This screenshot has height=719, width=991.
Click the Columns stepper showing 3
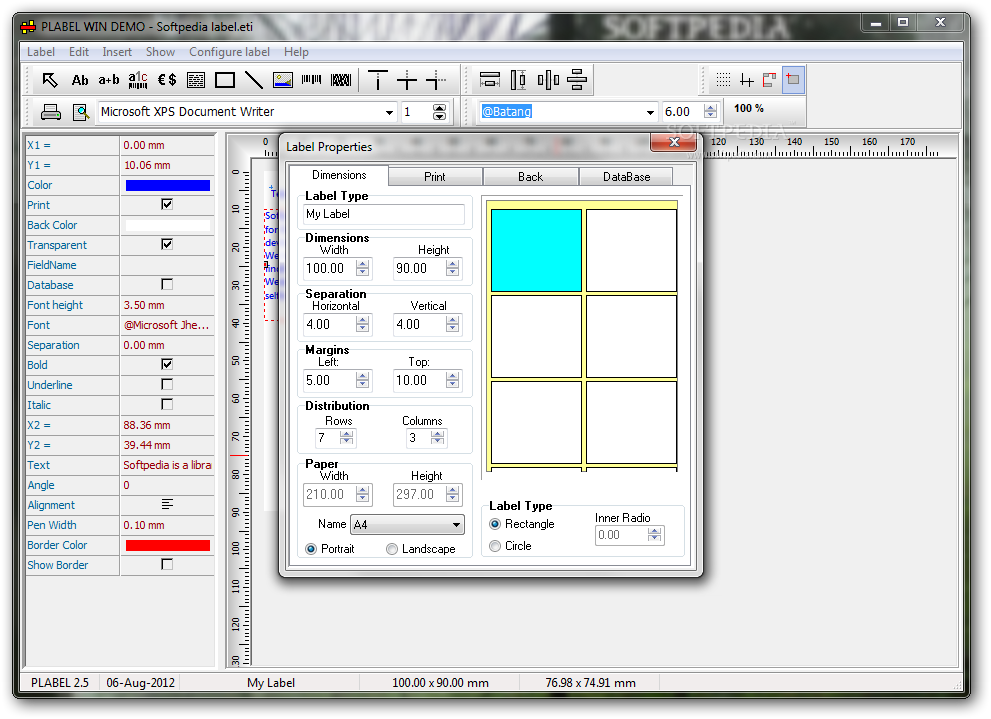tap(438, 437)
